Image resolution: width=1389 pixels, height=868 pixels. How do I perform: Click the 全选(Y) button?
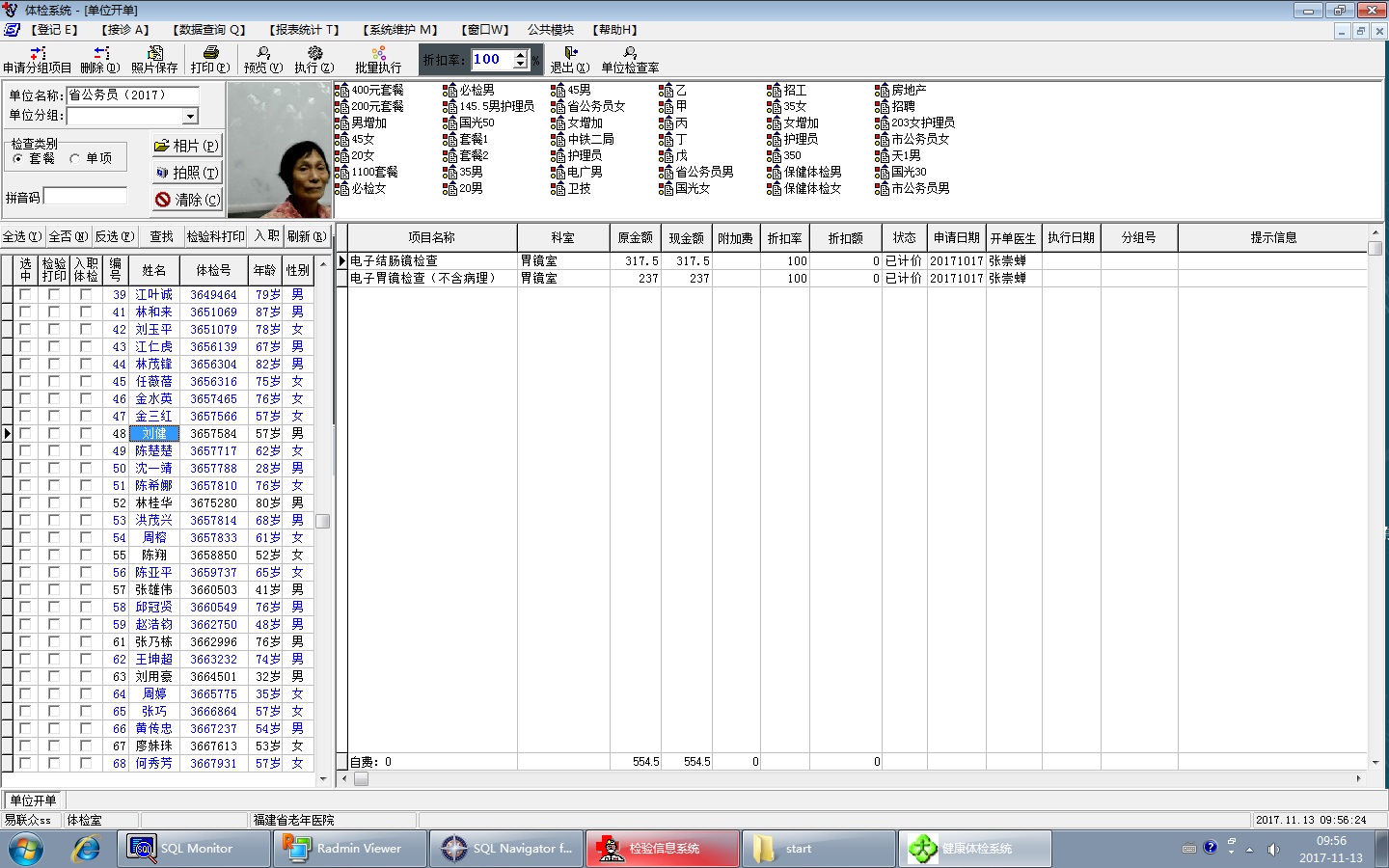[x=22, y=236]
